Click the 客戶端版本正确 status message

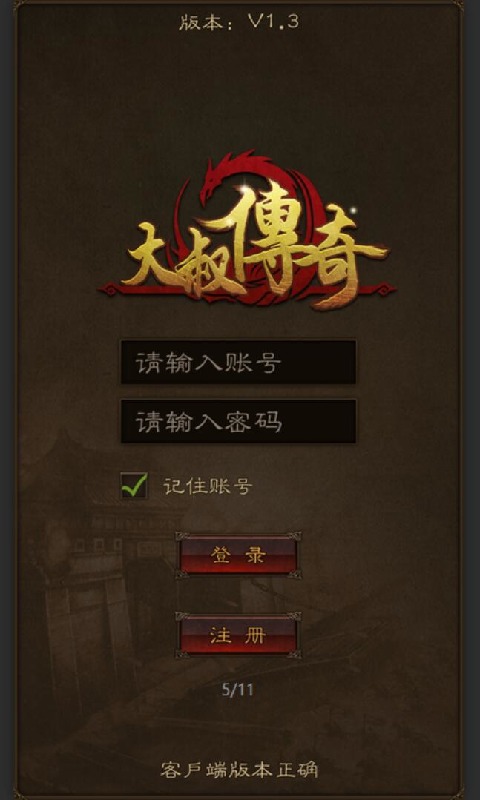(x=239, y=769)
